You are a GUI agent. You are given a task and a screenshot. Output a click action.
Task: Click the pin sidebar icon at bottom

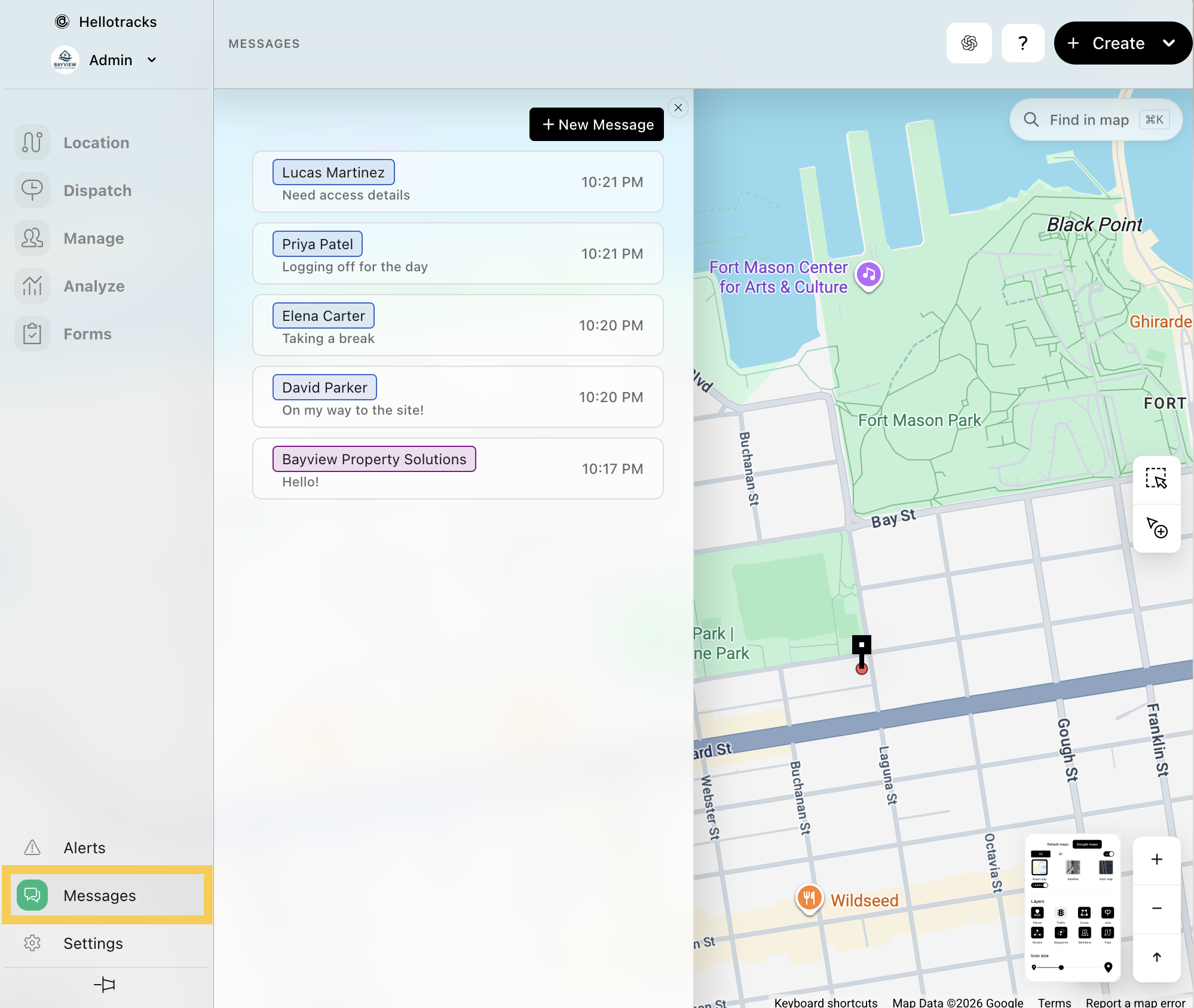point(105,984)
